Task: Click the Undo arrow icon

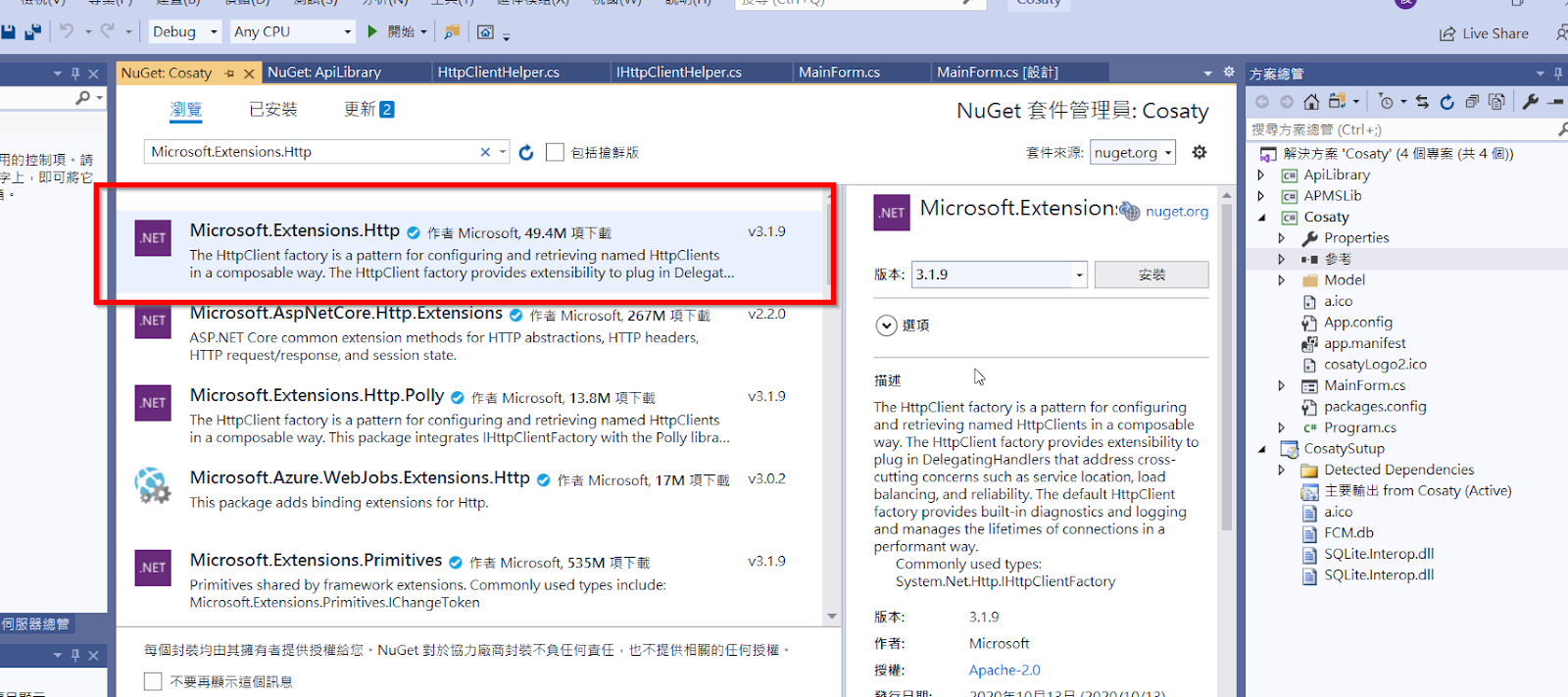Action: point(67,31)
